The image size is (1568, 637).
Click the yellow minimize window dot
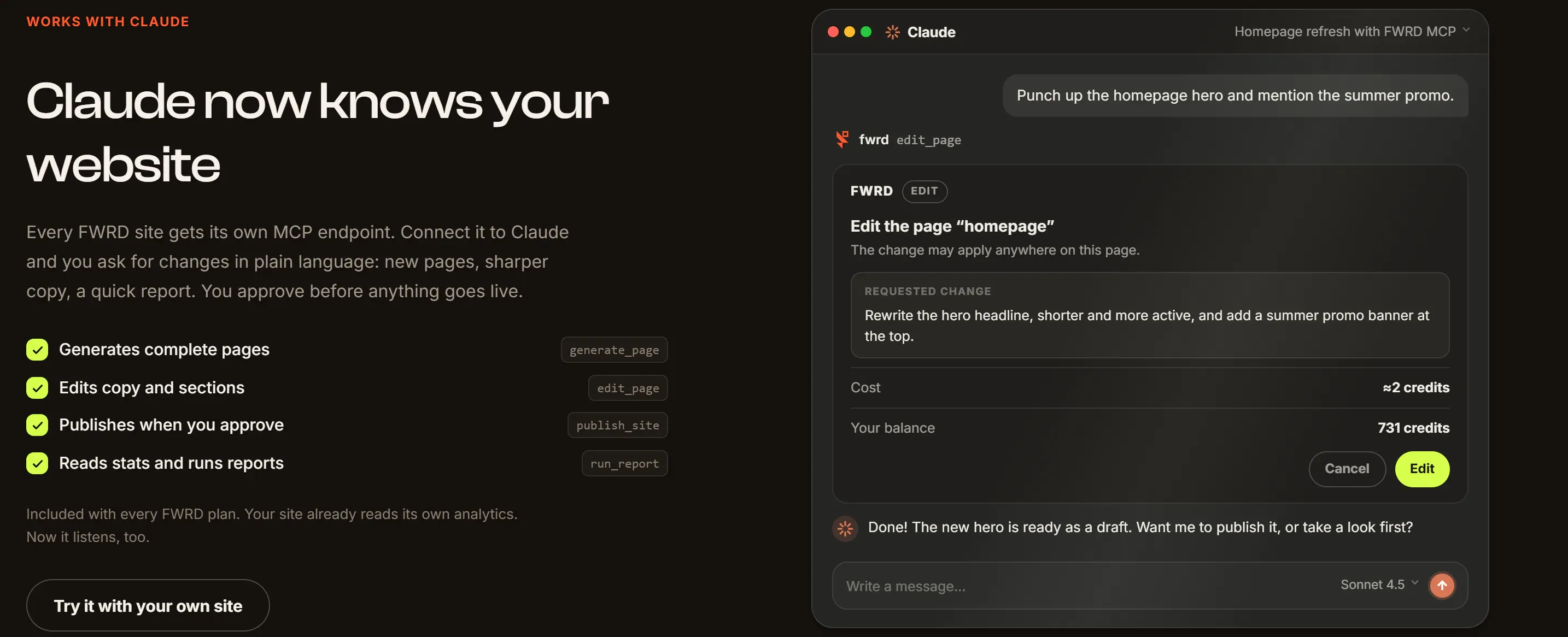point(850,32)
